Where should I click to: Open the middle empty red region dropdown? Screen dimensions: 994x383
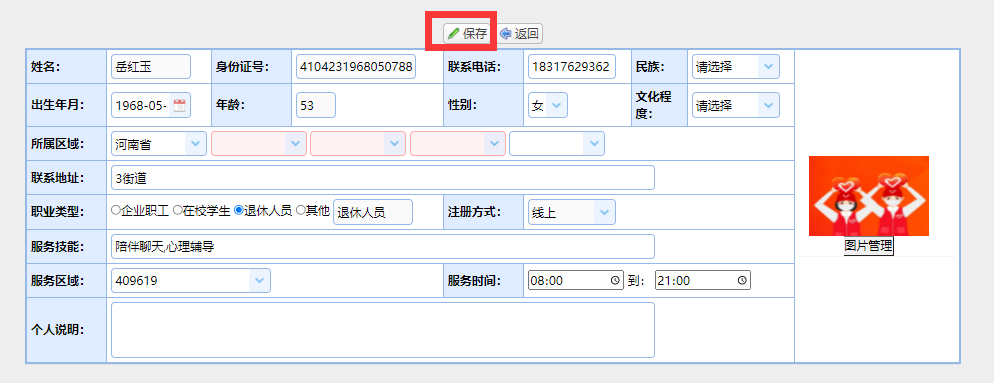tap(358, 144)
